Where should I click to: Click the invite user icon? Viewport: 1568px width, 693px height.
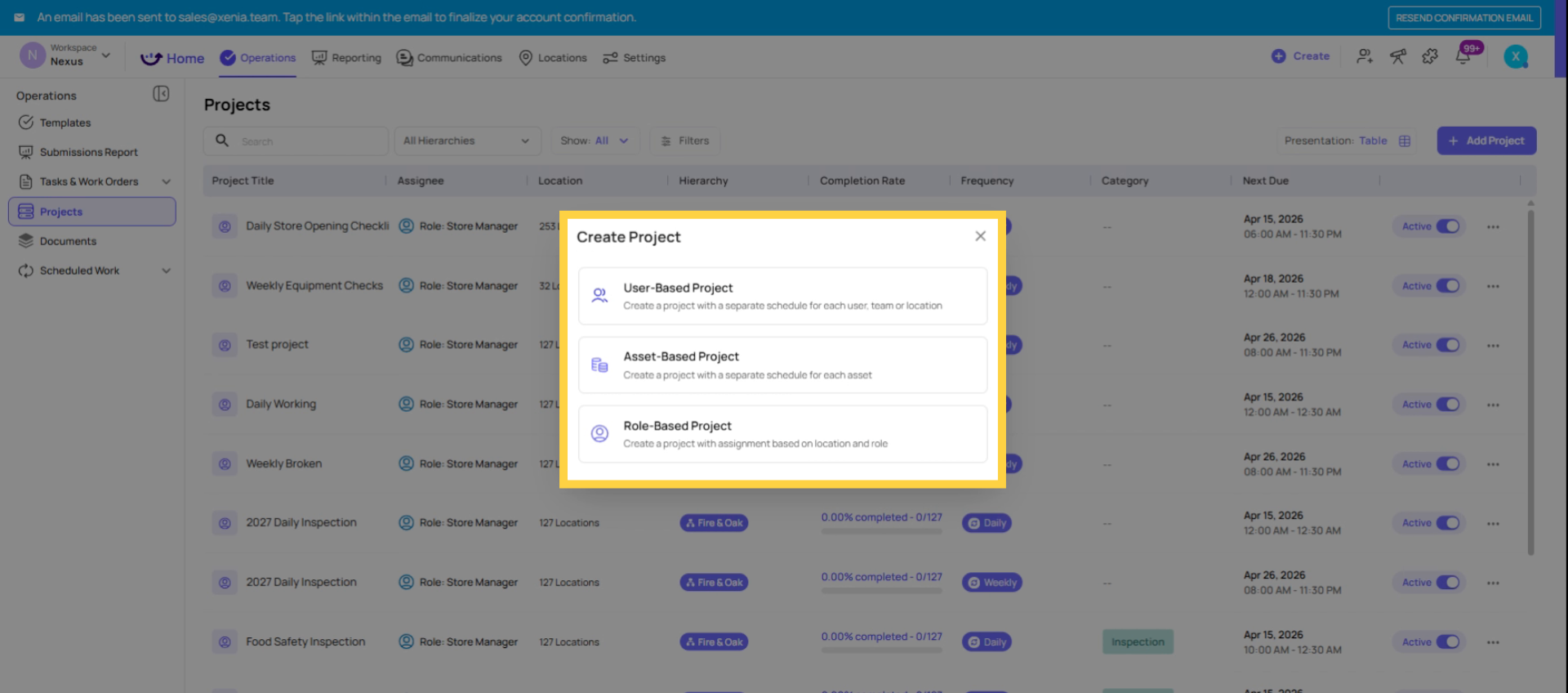point(1365,56)
